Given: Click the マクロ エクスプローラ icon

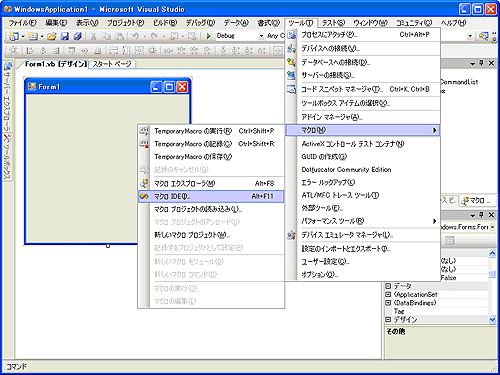Looking at the screenshot, I should click(144, 183).
